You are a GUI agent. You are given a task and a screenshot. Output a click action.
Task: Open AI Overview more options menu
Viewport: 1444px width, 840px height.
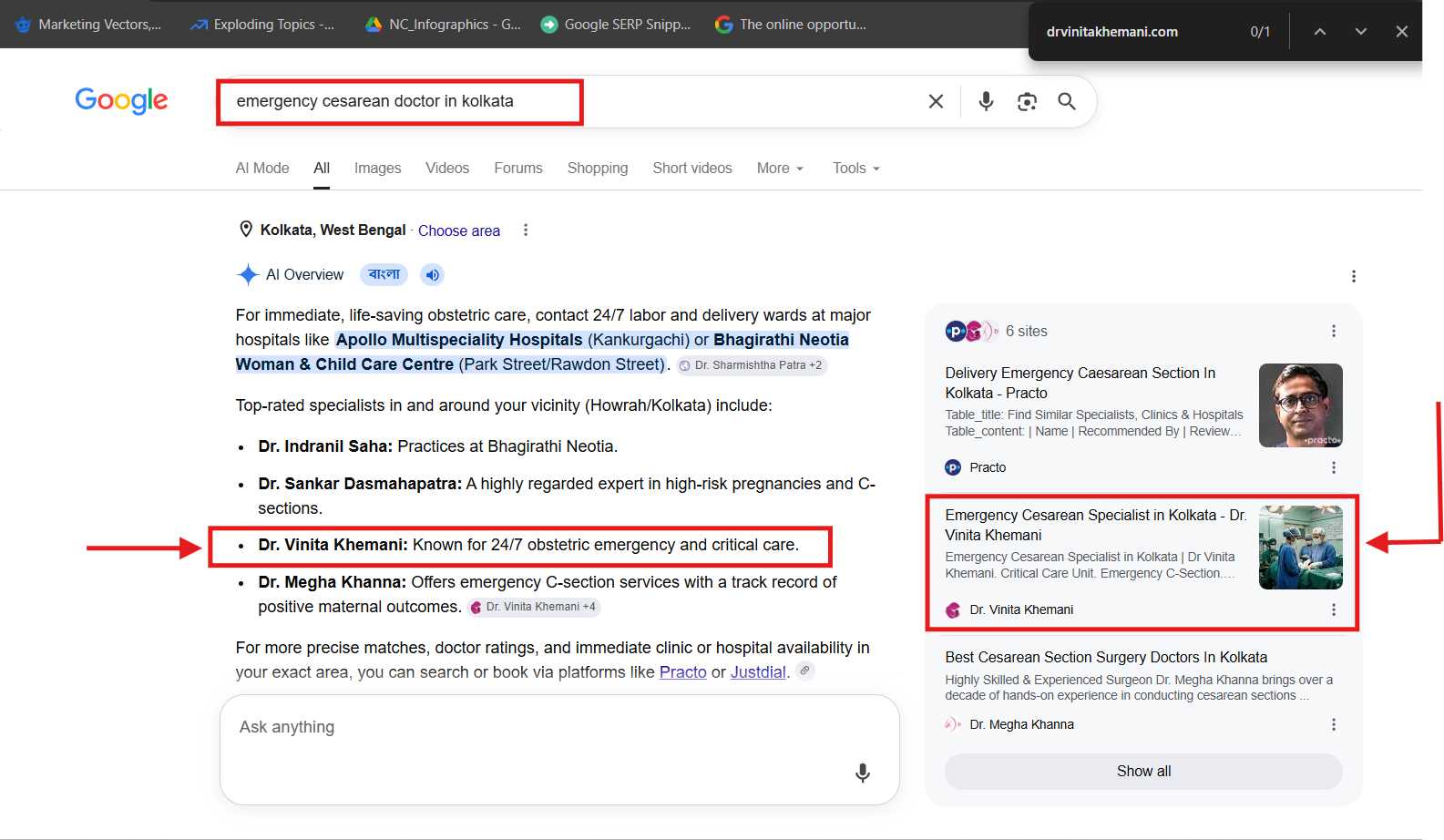[1354, 276]
